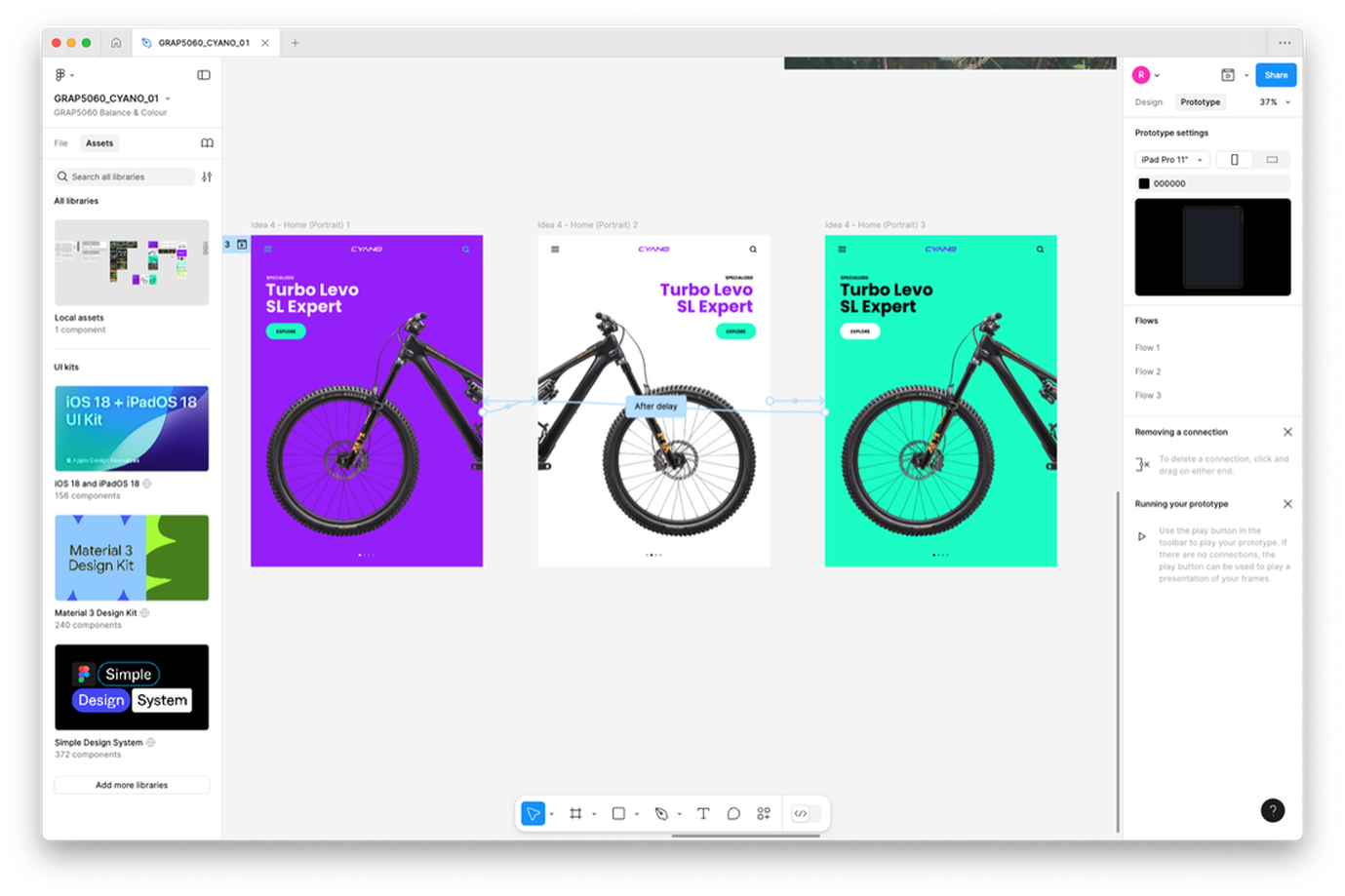Select the Move tool
This screenshot has width=1345, height=896.
pyautogui.click(x=533, y=814)
